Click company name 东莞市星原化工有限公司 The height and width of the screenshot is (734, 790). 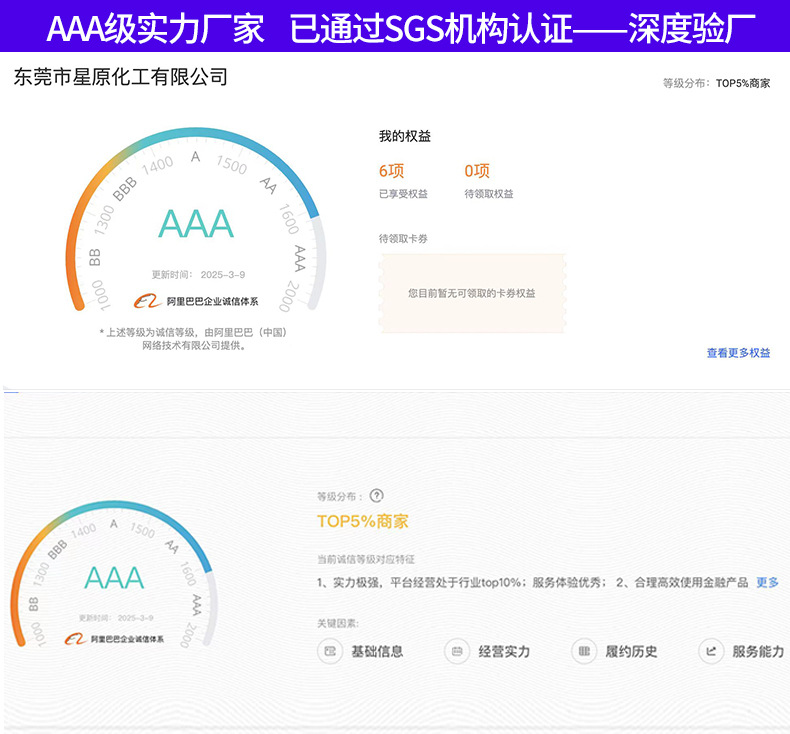pyautogui.click(x=120, y=77)
